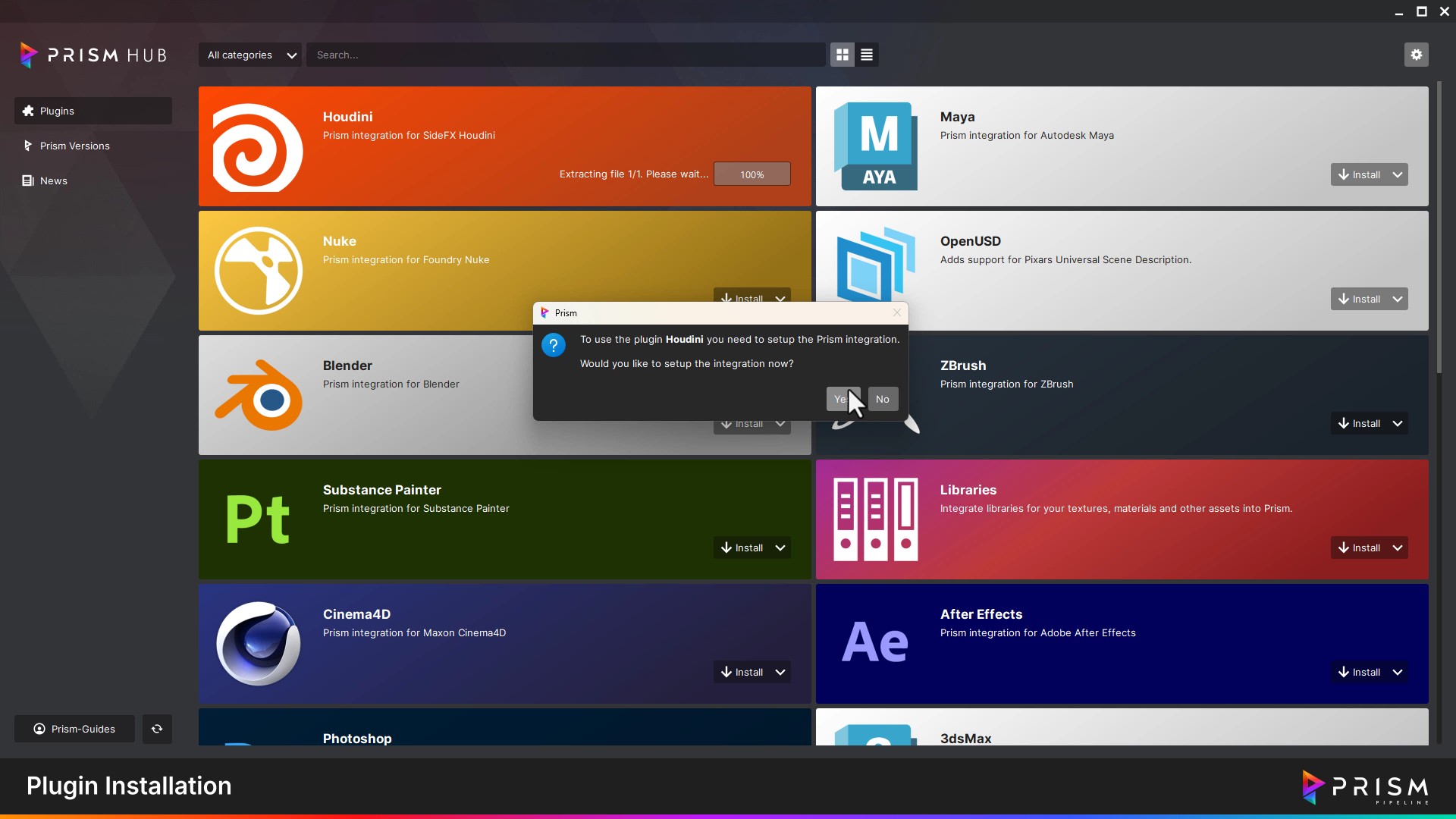
Task: Click the Substance Painter Pt logo
Action: coord(258,519)
